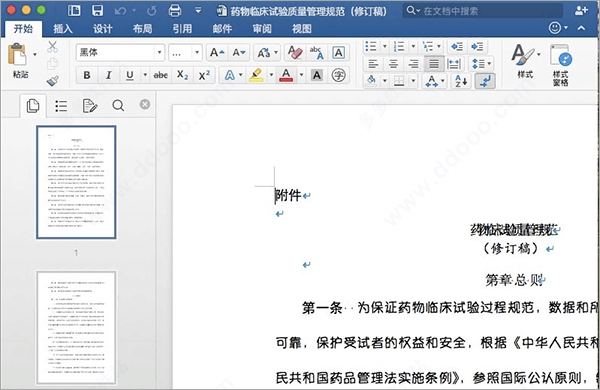This screenshot has height=390, width=600.
Task: Increase font size with A up icon
Action: [217, 52]
